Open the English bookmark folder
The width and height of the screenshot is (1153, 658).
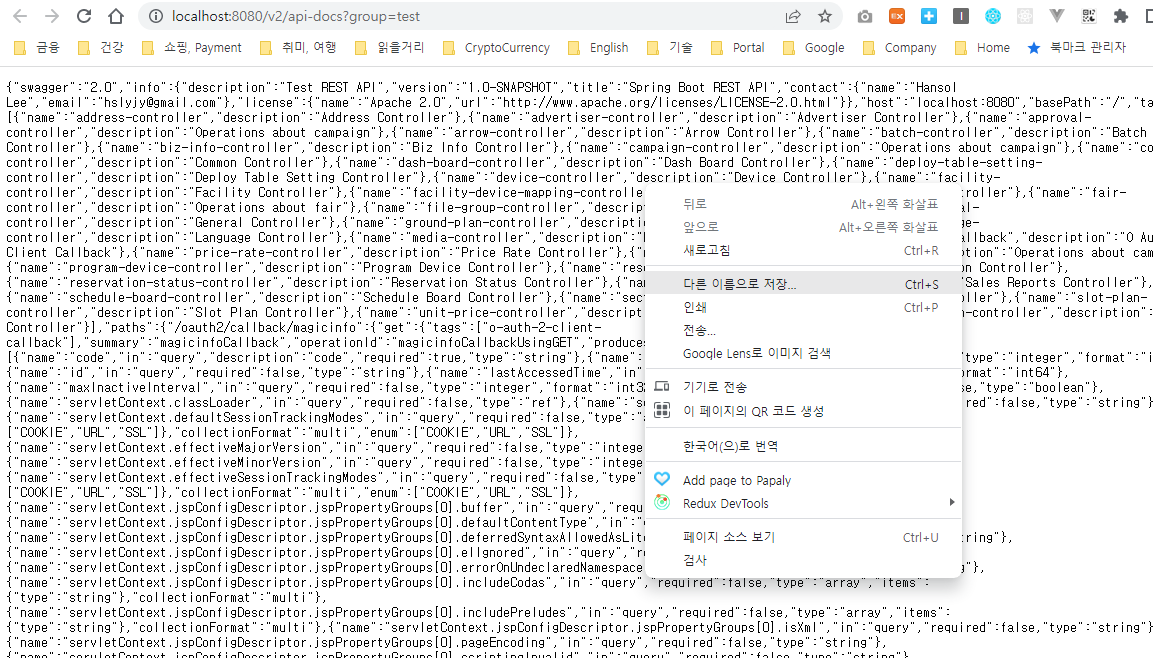click(x=599, y=48)
